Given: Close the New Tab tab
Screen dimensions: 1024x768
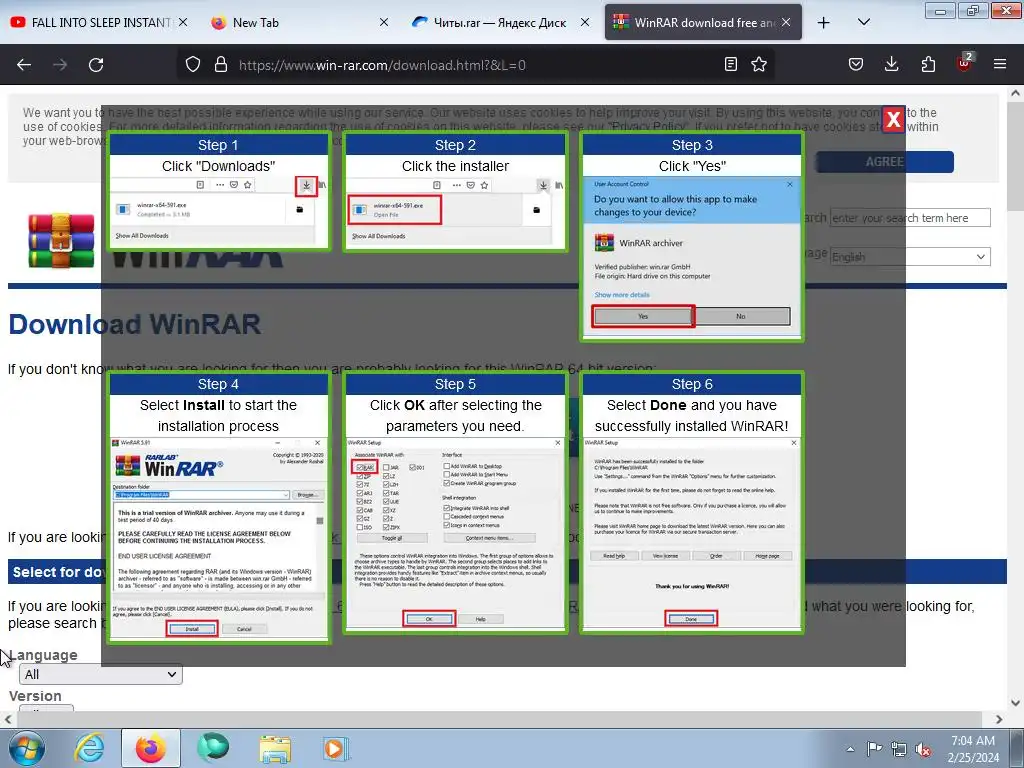Looking at the screenshot, I should click(384, 22).
